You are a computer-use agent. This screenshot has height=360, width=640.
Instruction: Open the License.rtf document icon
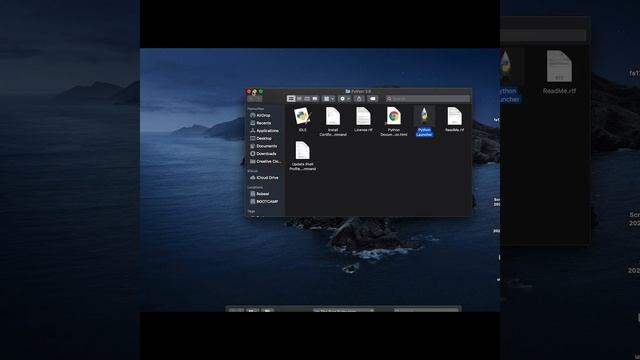363,116
